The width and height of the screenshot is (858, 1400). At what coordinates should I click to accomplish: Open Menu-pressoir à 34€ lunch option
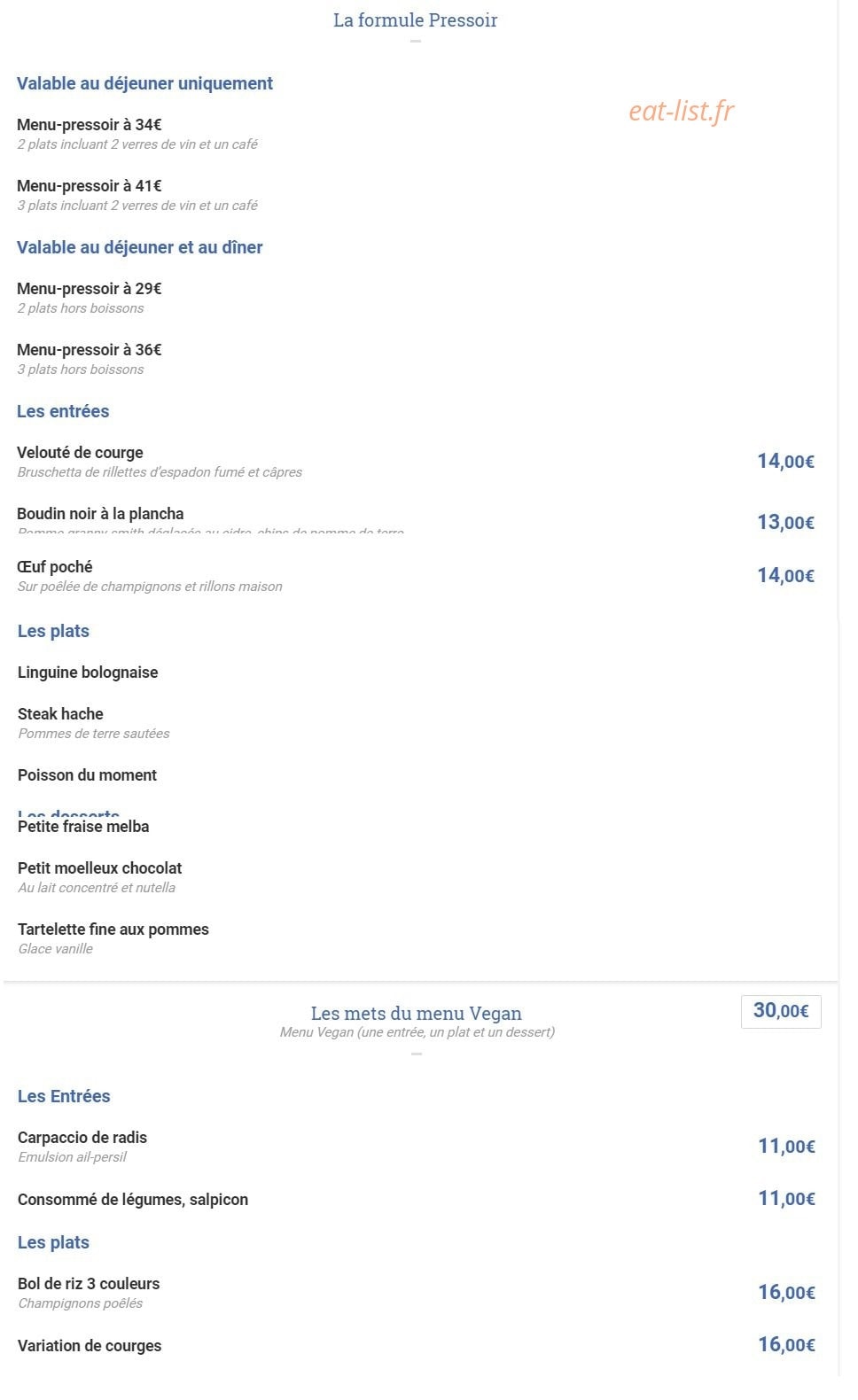(90, 125)
